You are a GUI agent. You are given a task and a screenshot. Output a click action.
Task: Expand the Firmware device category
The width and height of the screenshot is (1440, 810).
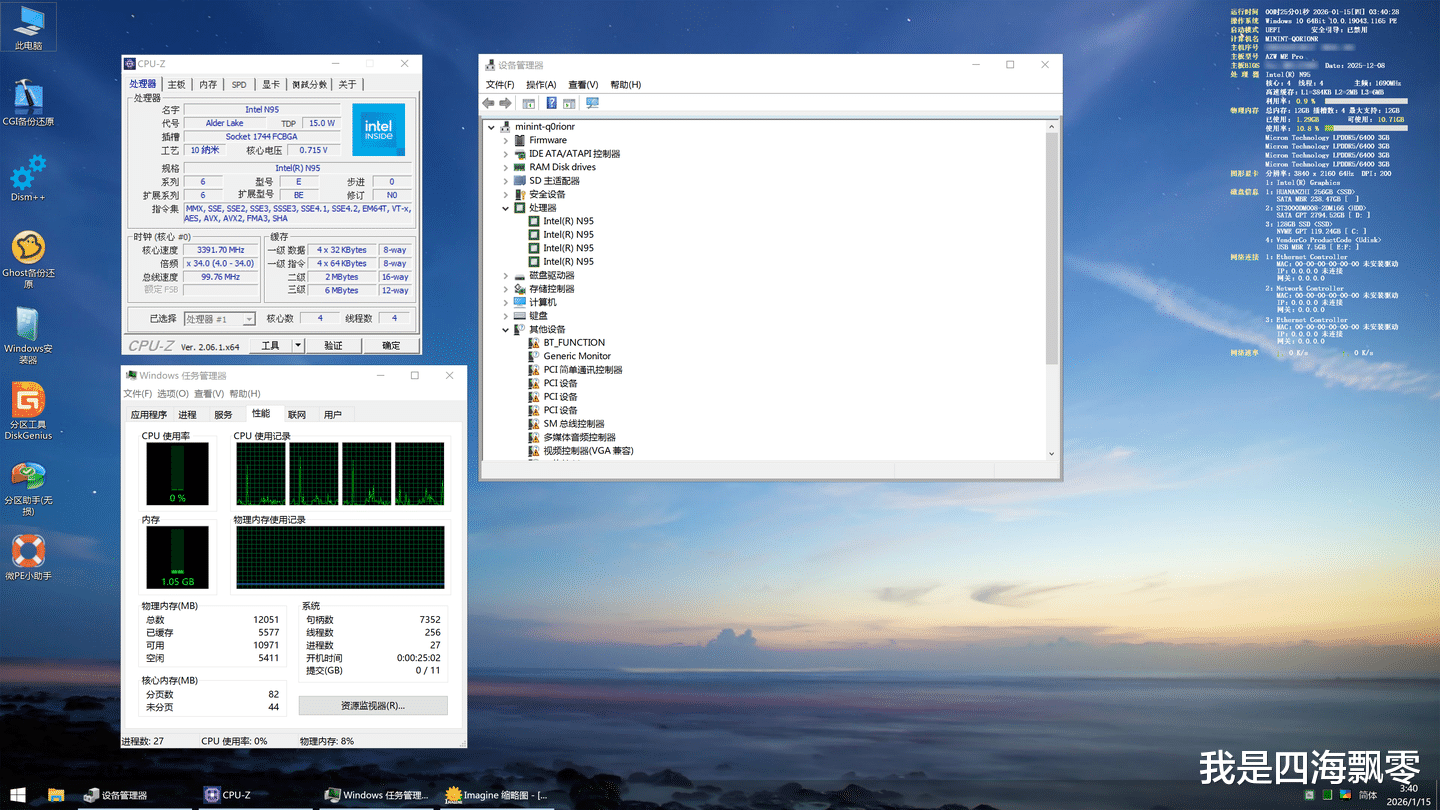pos(506,141)
